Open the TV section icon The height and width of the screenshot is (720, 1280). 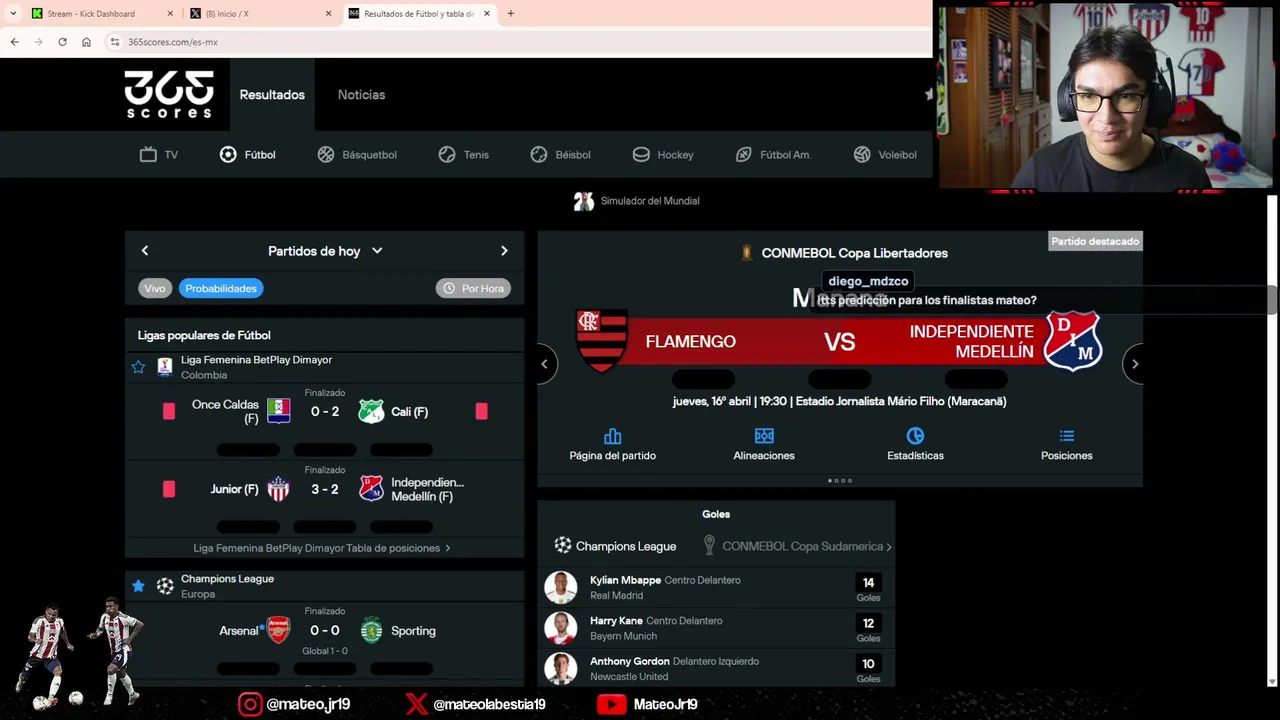point(148,154)
